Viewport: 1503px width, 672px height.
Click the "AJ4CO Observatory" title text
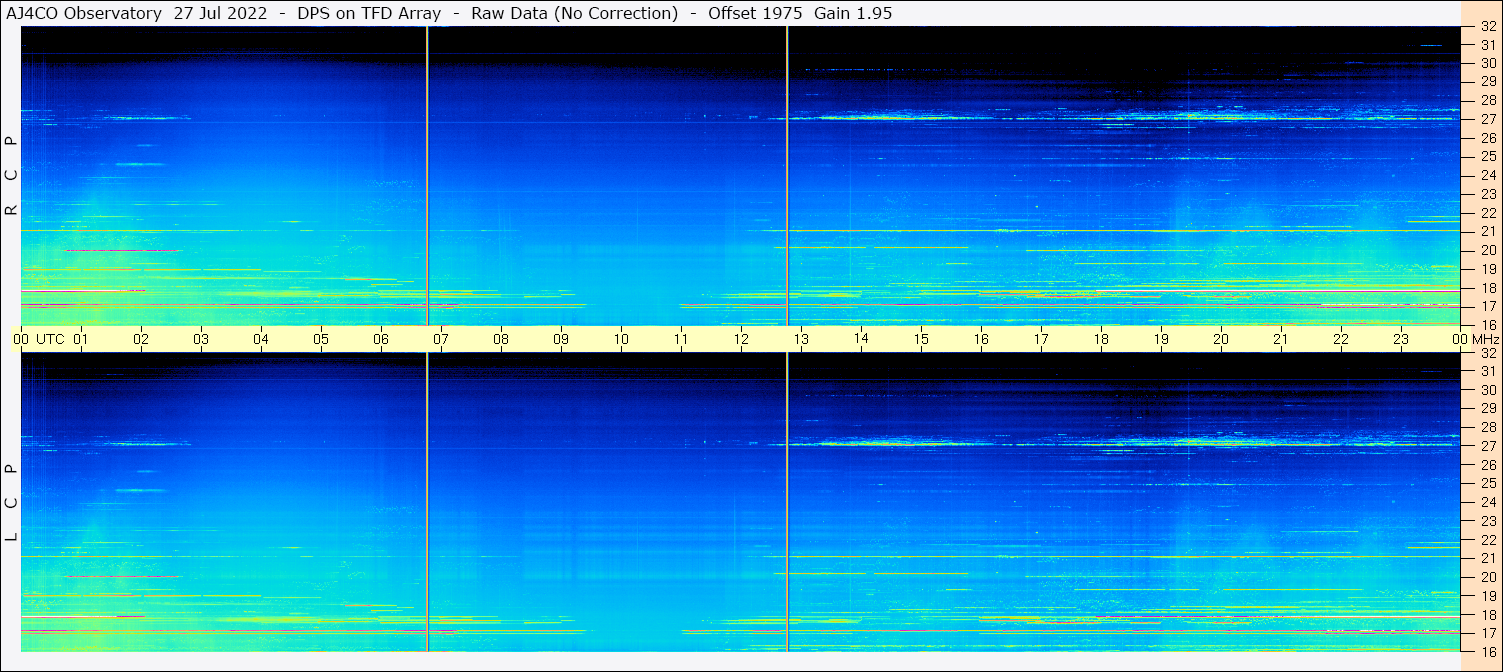click(85, 13)
